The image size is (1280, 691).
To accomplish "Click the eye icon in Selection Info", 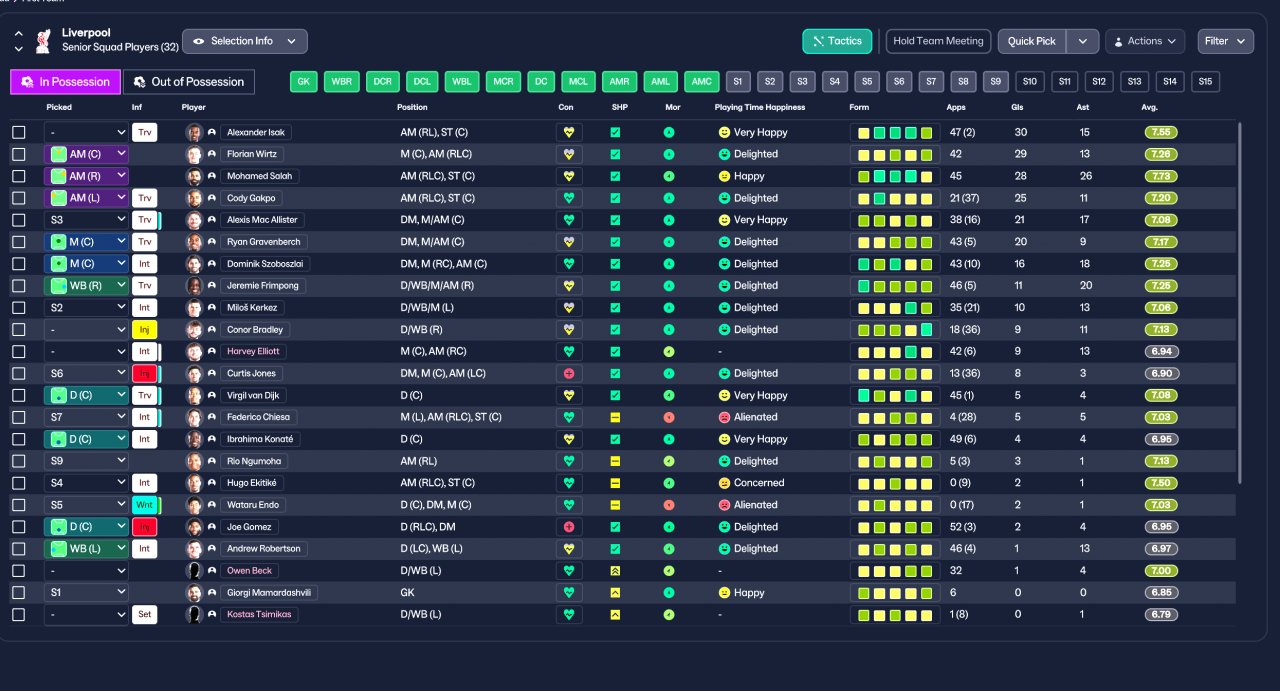I will tap(199, 41).
